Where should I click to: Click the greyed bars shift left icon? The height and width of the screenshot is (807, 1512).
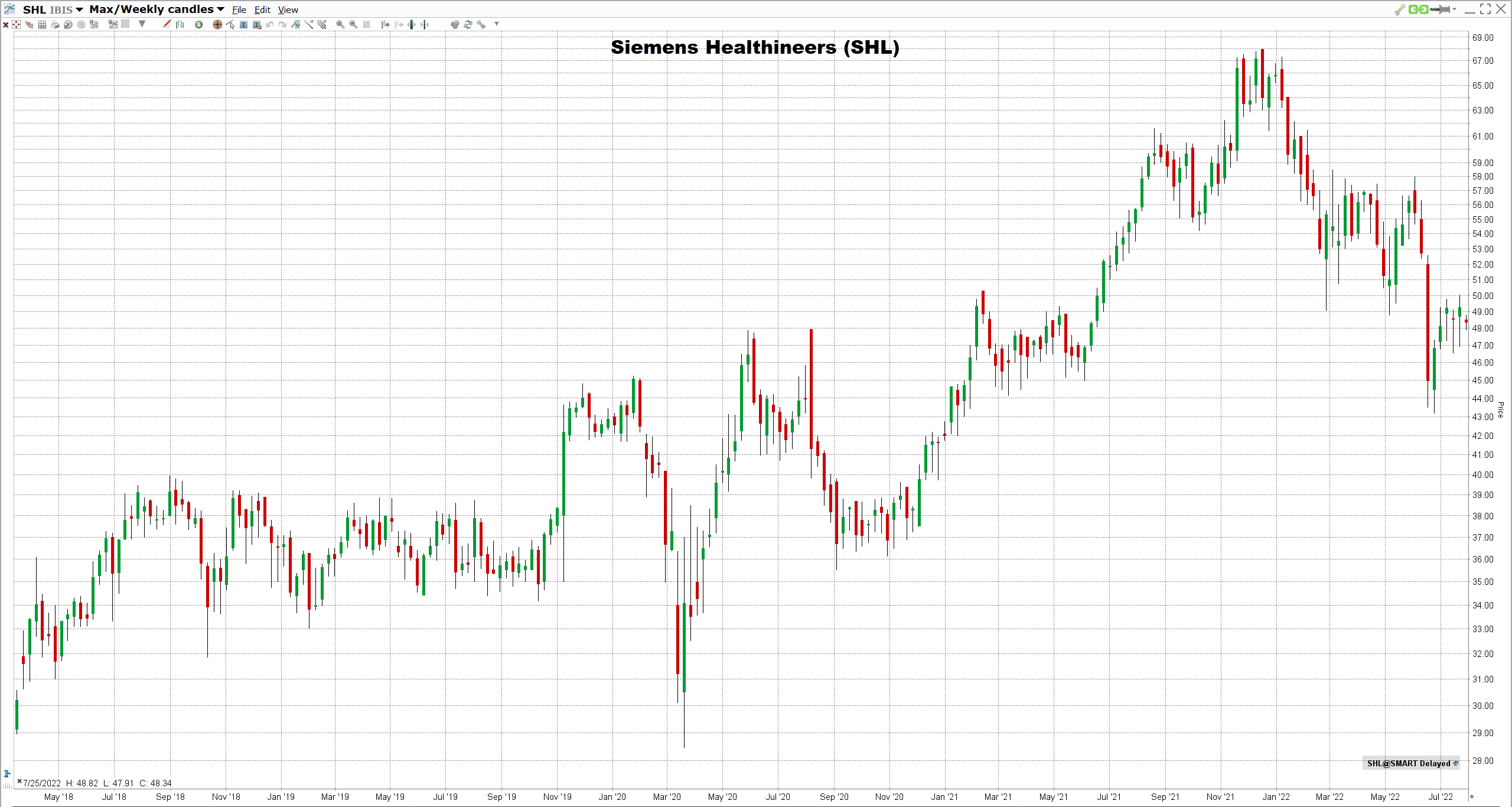pos(399,25)
